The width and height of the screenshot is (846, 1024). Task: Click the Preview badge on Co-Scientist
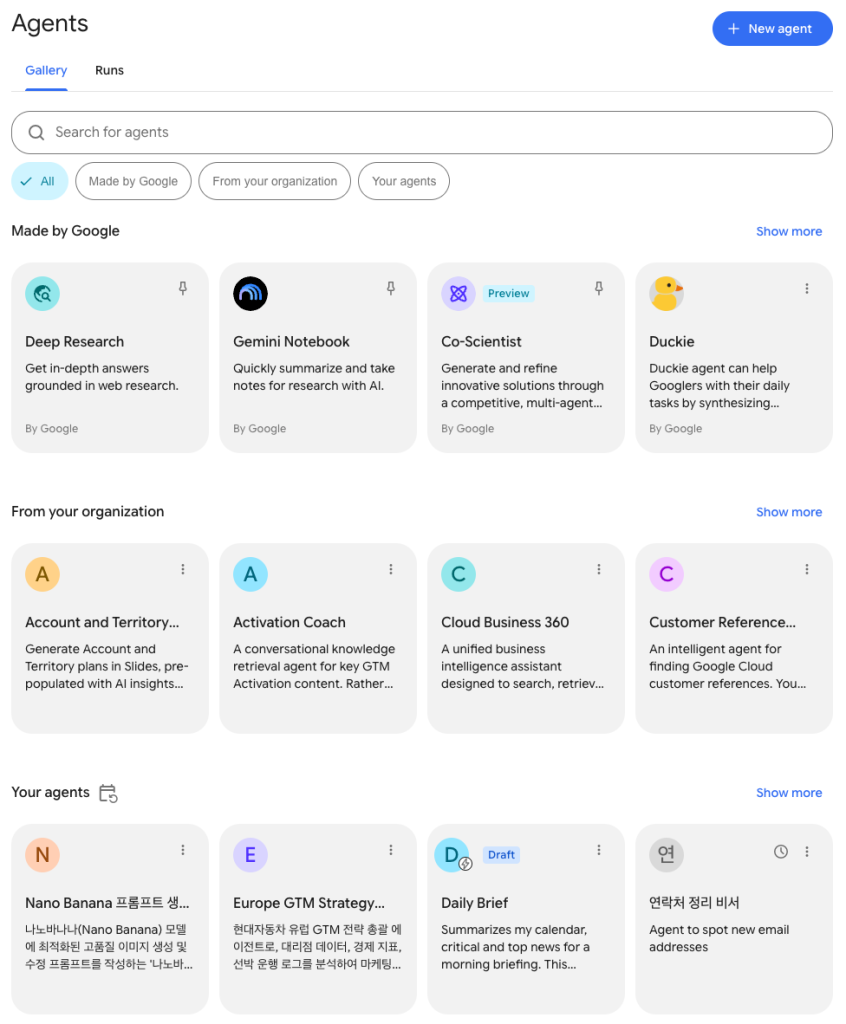(x=508, y=294)
